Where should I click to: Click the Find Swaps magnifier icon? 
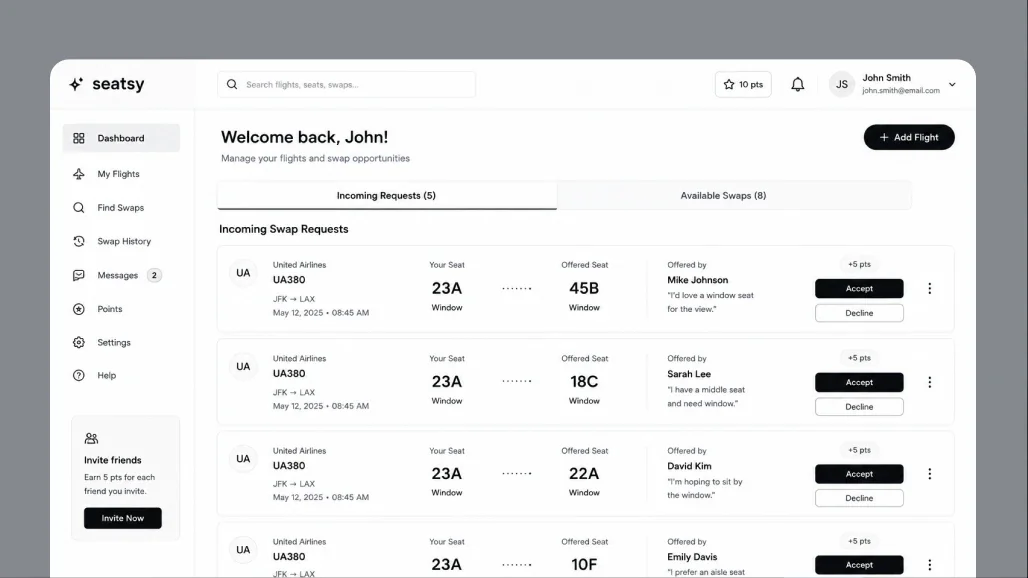[x=79, y=208]
